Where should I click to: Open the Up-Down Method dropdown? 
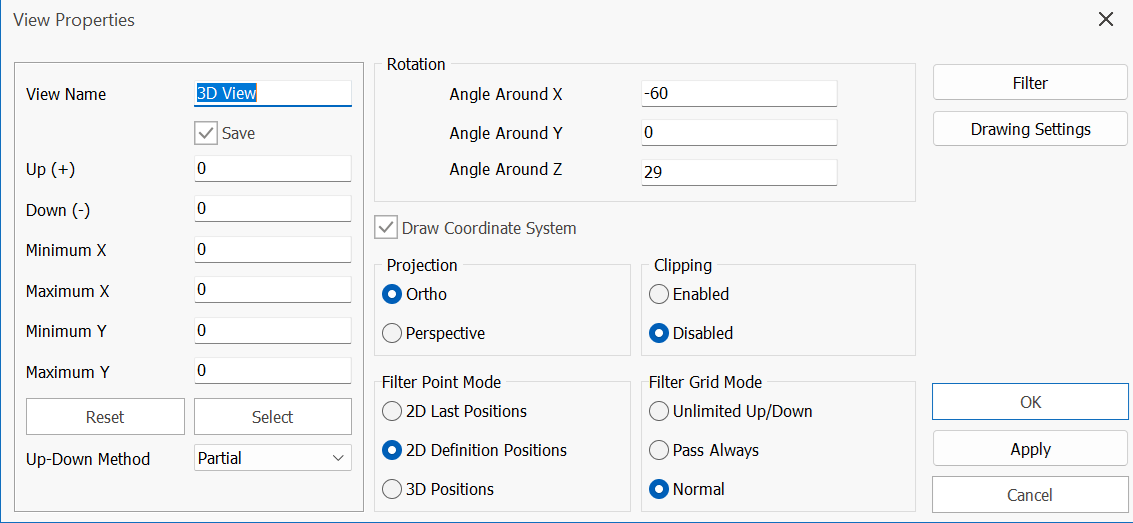tap(272, 458)
